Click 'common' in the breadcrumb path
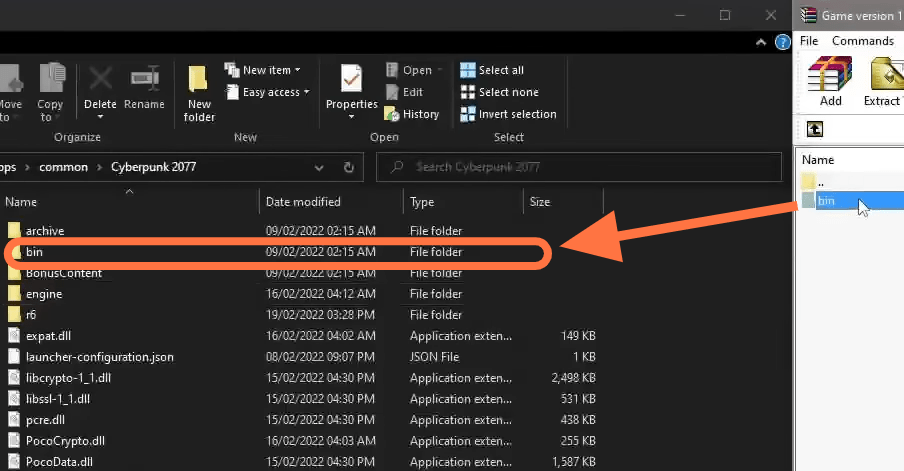The width and height of the screenshot is (904, 471). pos(63,167)
